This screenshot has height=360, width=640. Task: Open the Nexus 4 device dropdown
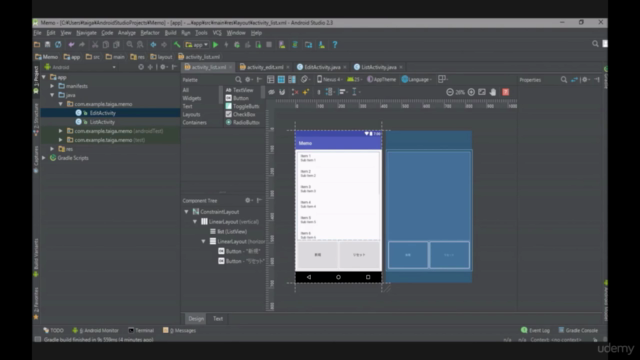(x=329, y=80)
